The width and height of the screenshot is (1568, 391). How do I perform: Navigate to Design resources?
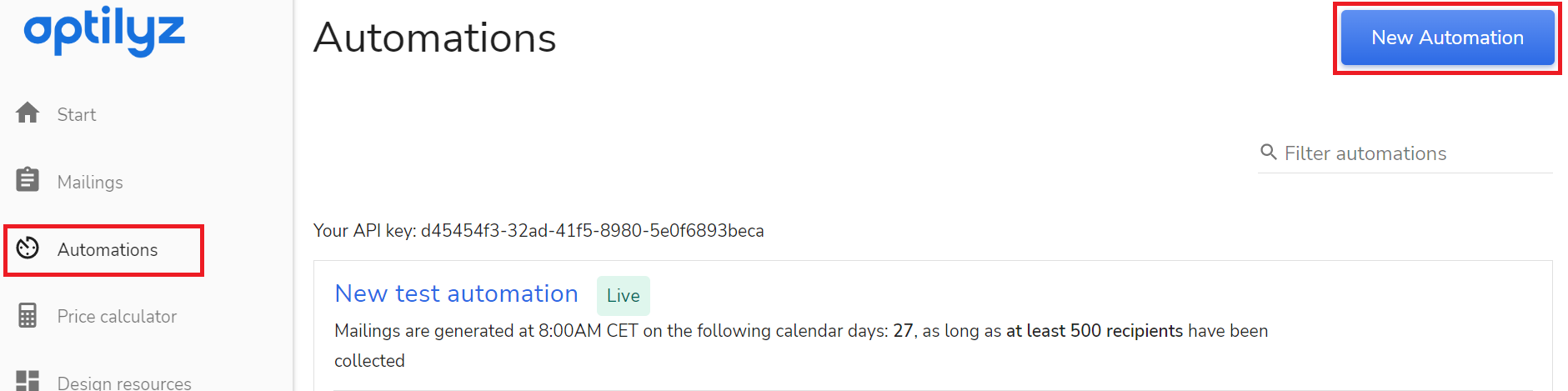tap(124, 383)
